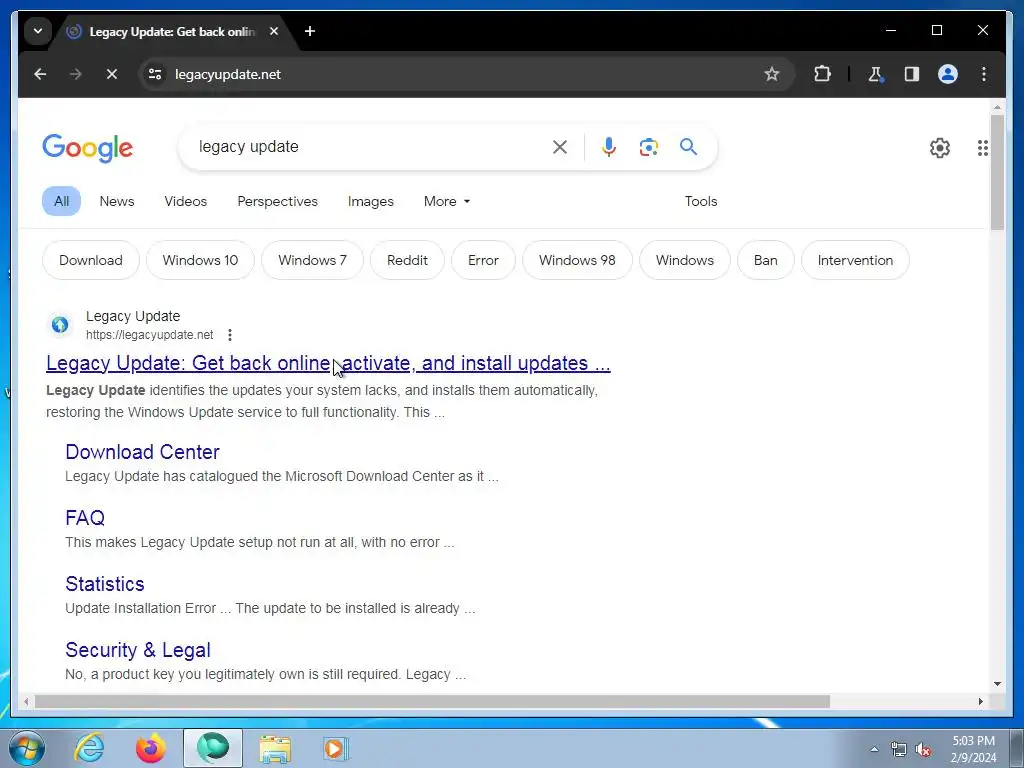Search by image with Lens
Screen dimensions: 1024x768
(x=648, y=147)
